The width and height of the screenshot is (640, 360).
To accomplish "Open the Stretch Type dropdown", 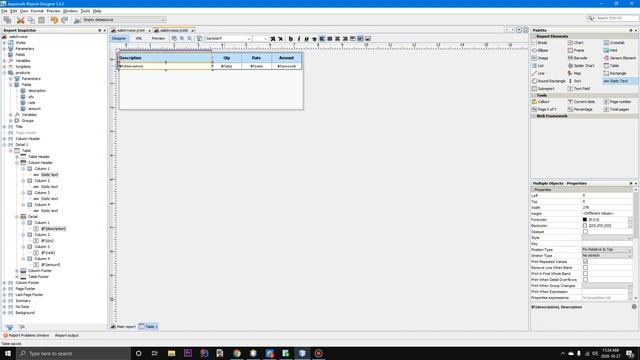I will (x=607, y=256).
